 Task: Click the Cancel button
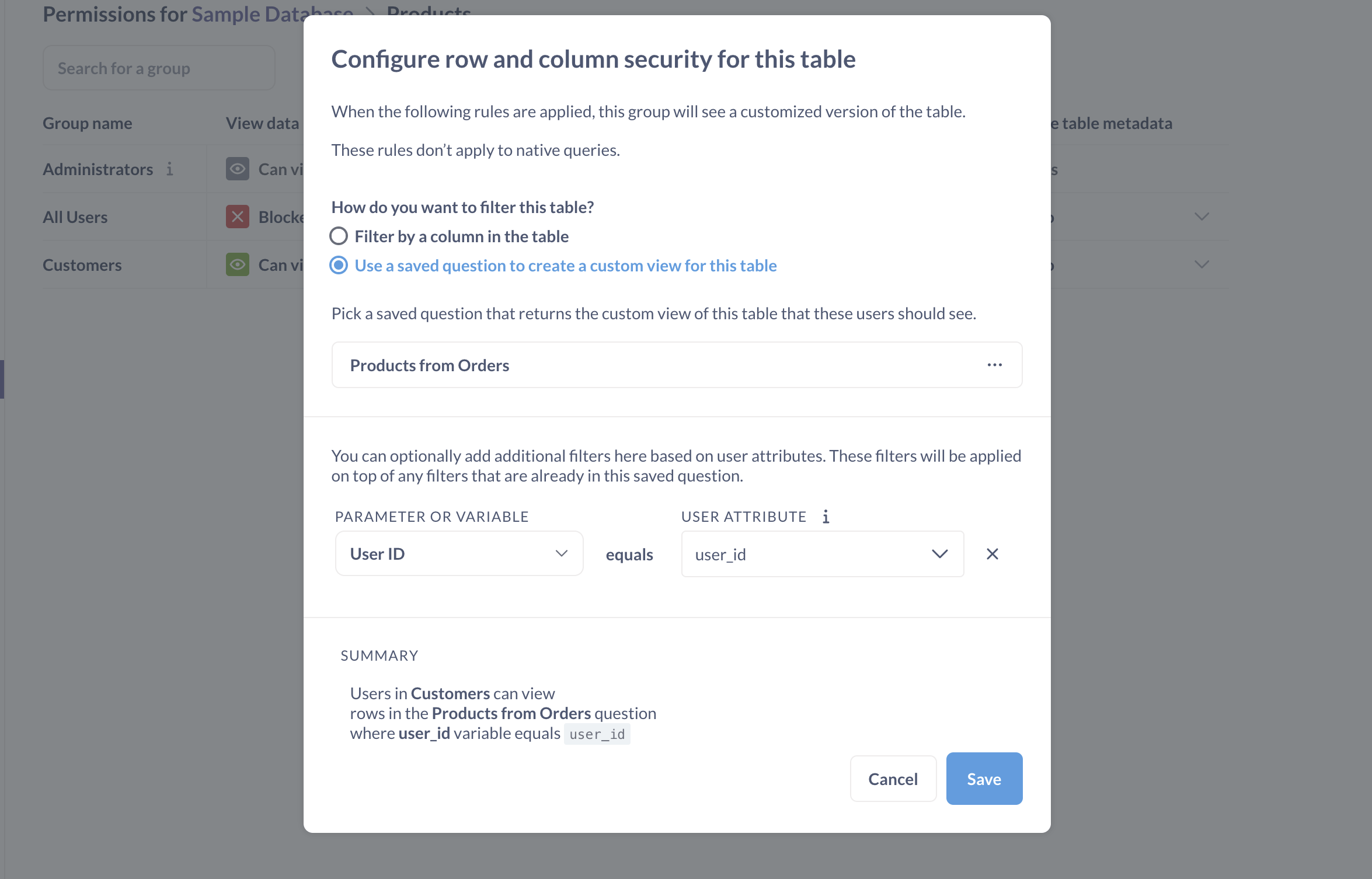coord(893,778)
